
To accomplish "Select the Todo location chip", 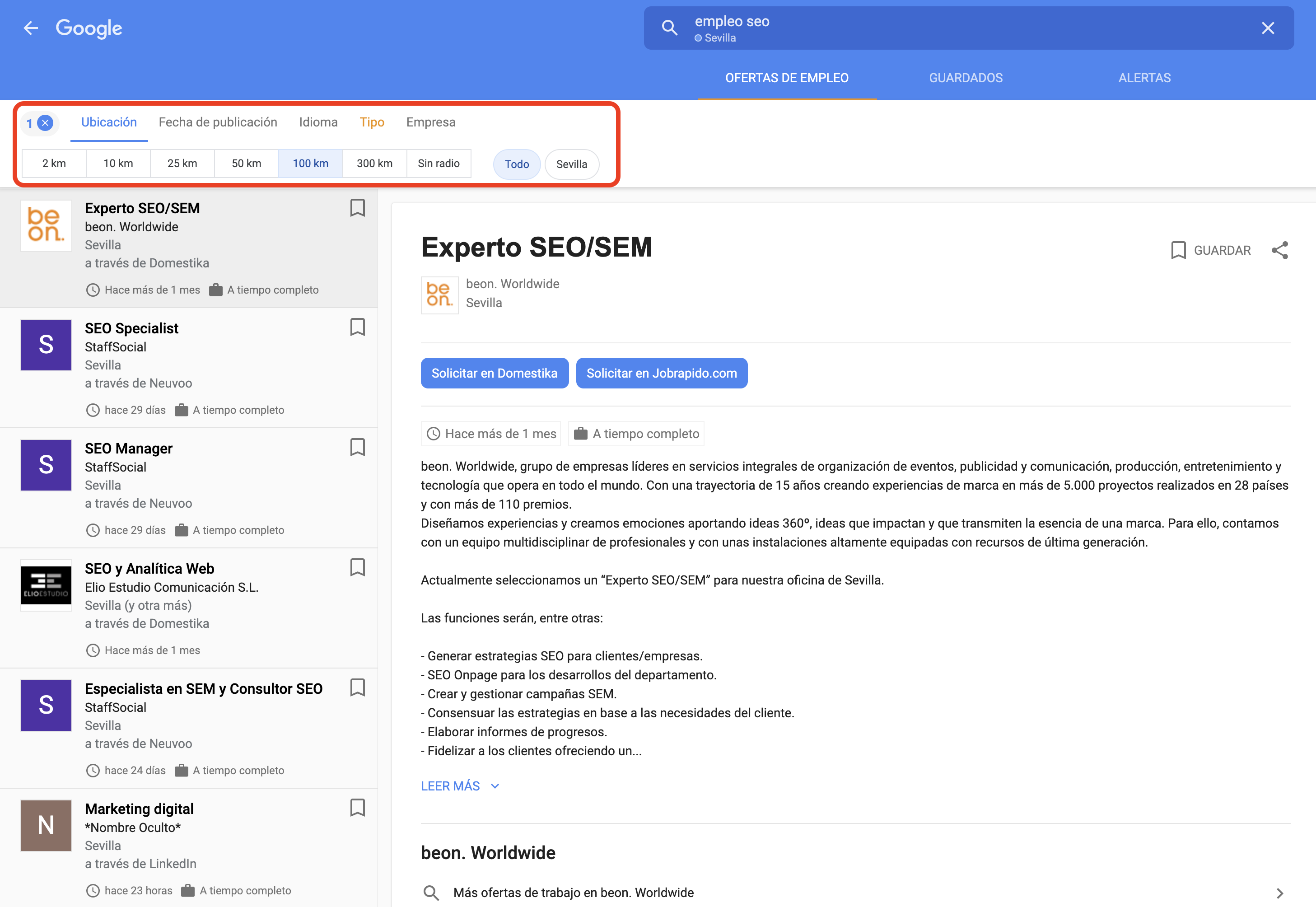I will tap(517, 164).
